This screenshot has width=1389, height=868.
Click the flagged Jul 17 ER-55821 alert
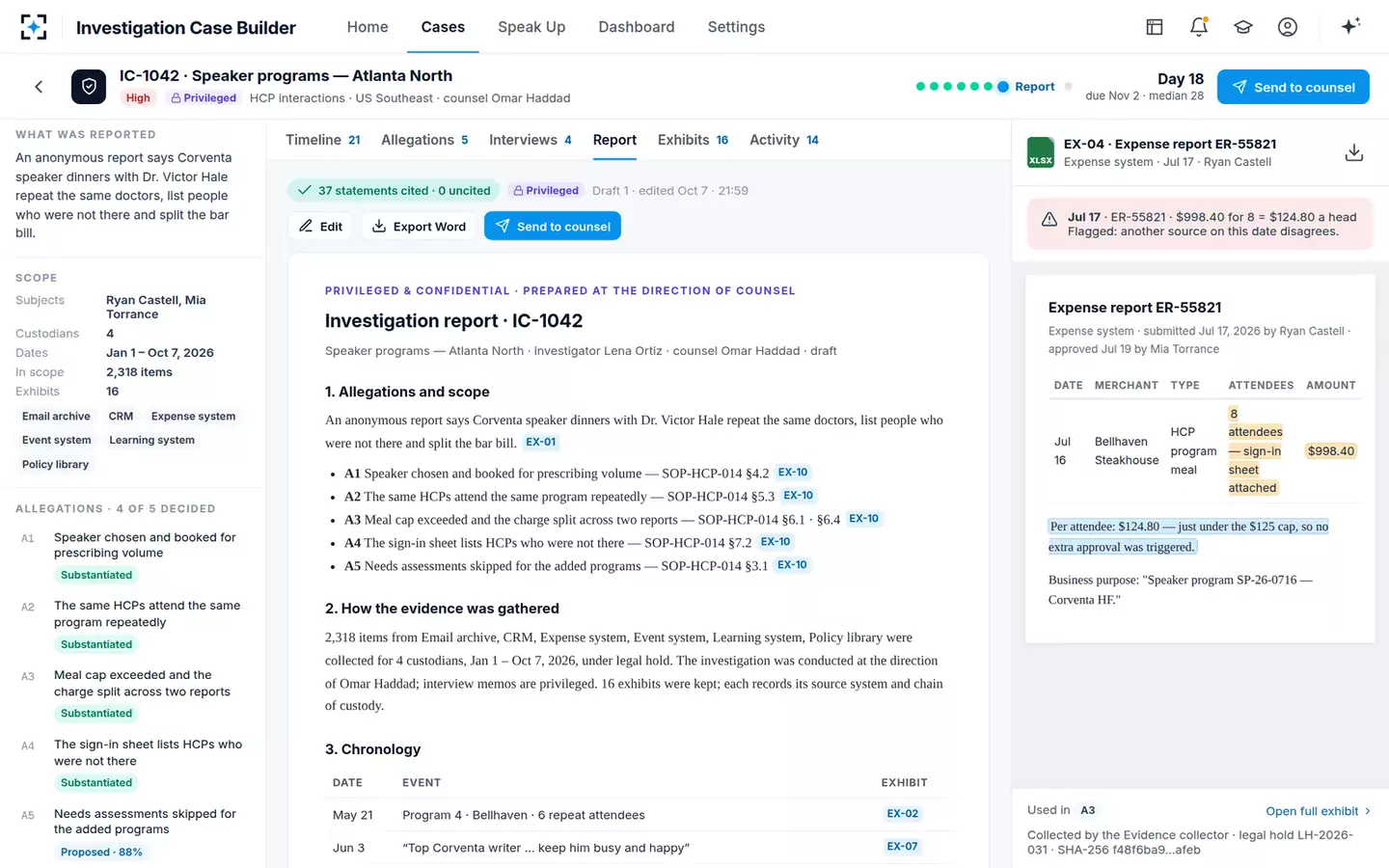[x=1200, y=224]
